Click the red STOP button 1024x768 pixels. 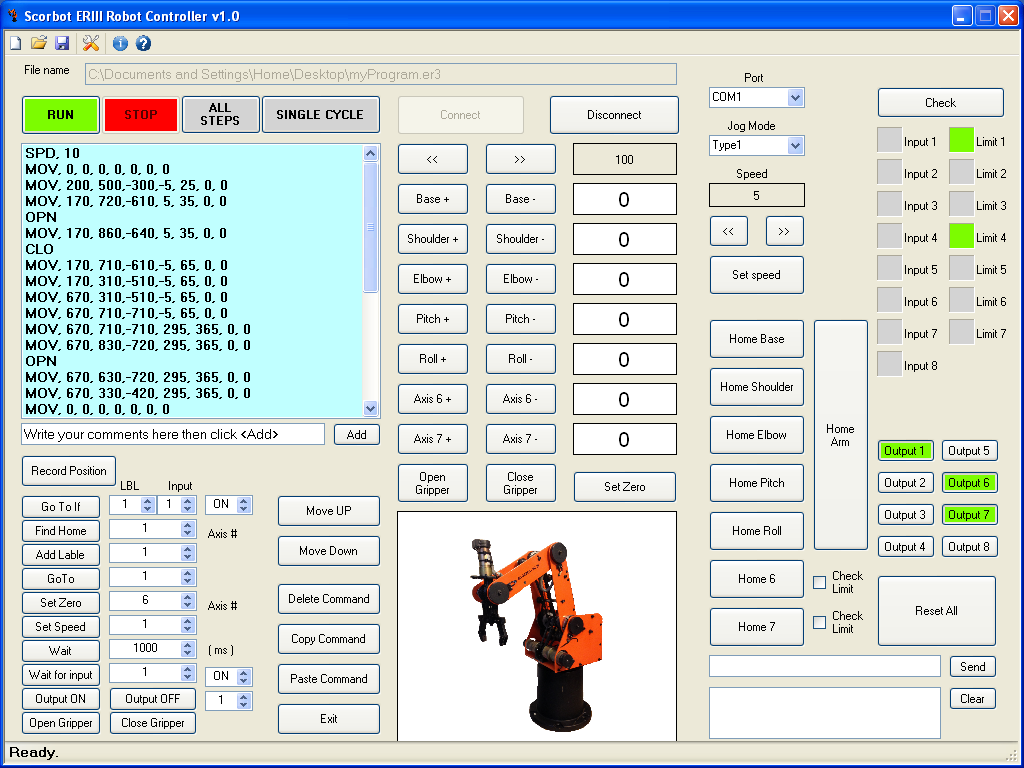point(141,115)
